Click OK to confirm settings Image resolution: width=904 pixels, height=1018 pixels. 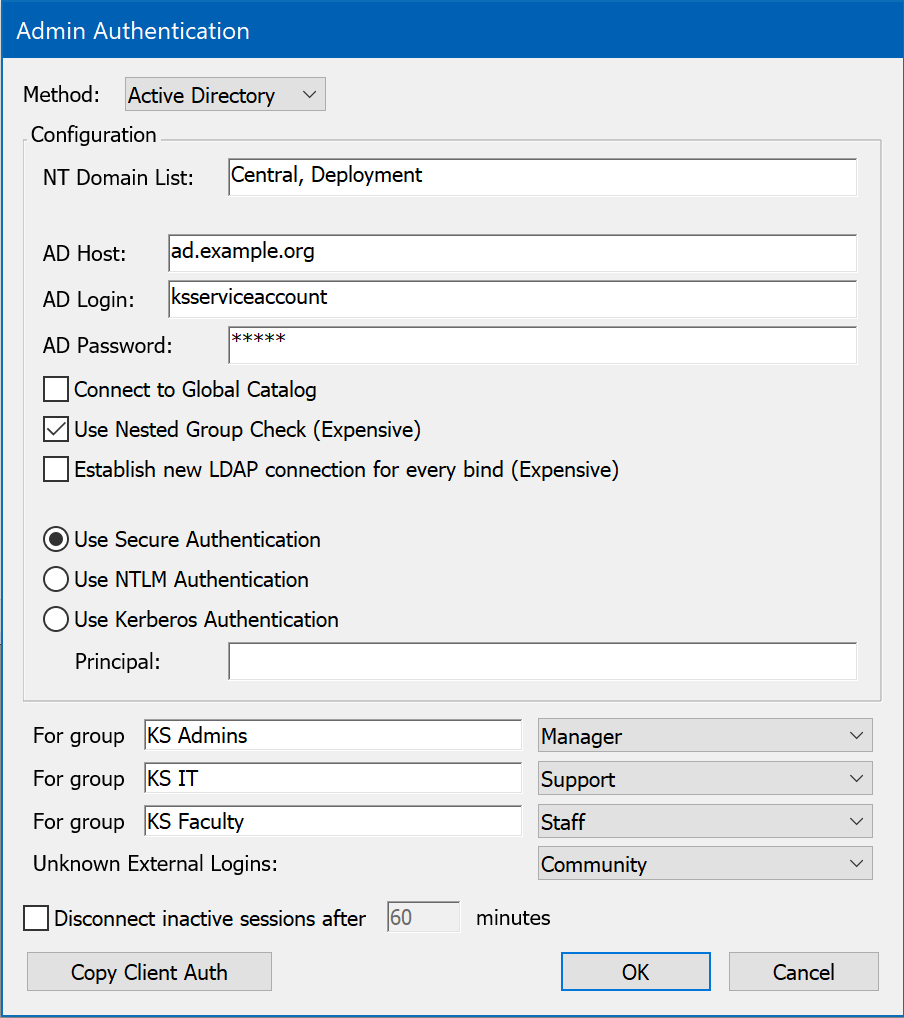pyautogui.click(x=635, y=972)
